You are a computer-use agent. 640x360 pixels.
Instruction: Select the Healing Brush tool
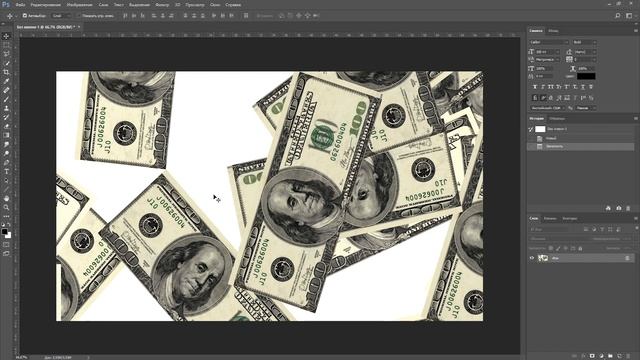click(x=6, y=90)
